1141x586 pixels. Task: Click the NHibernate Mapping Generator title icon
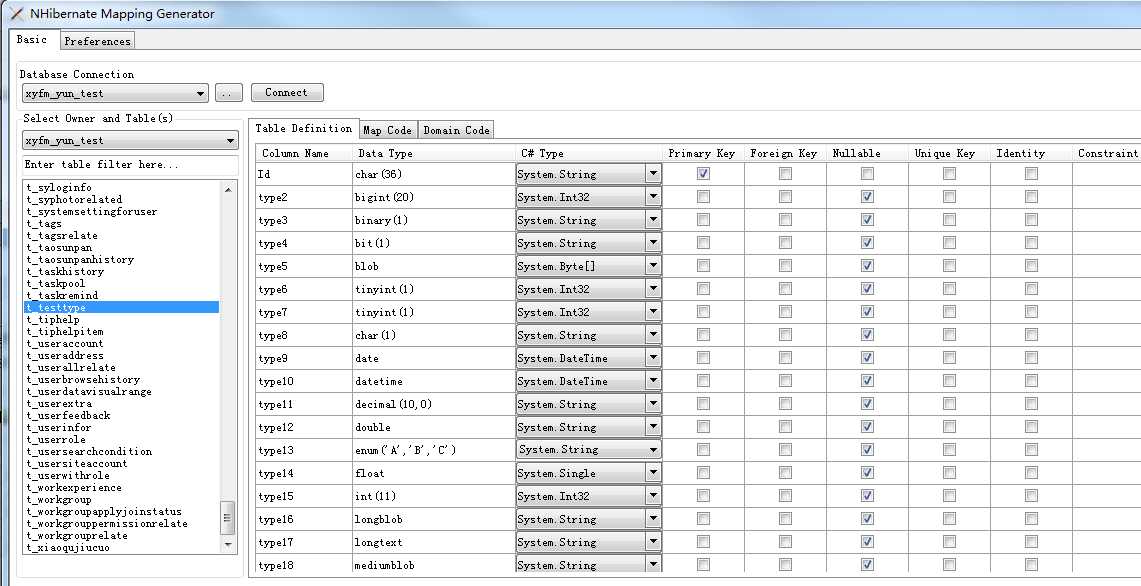(16, 13)
